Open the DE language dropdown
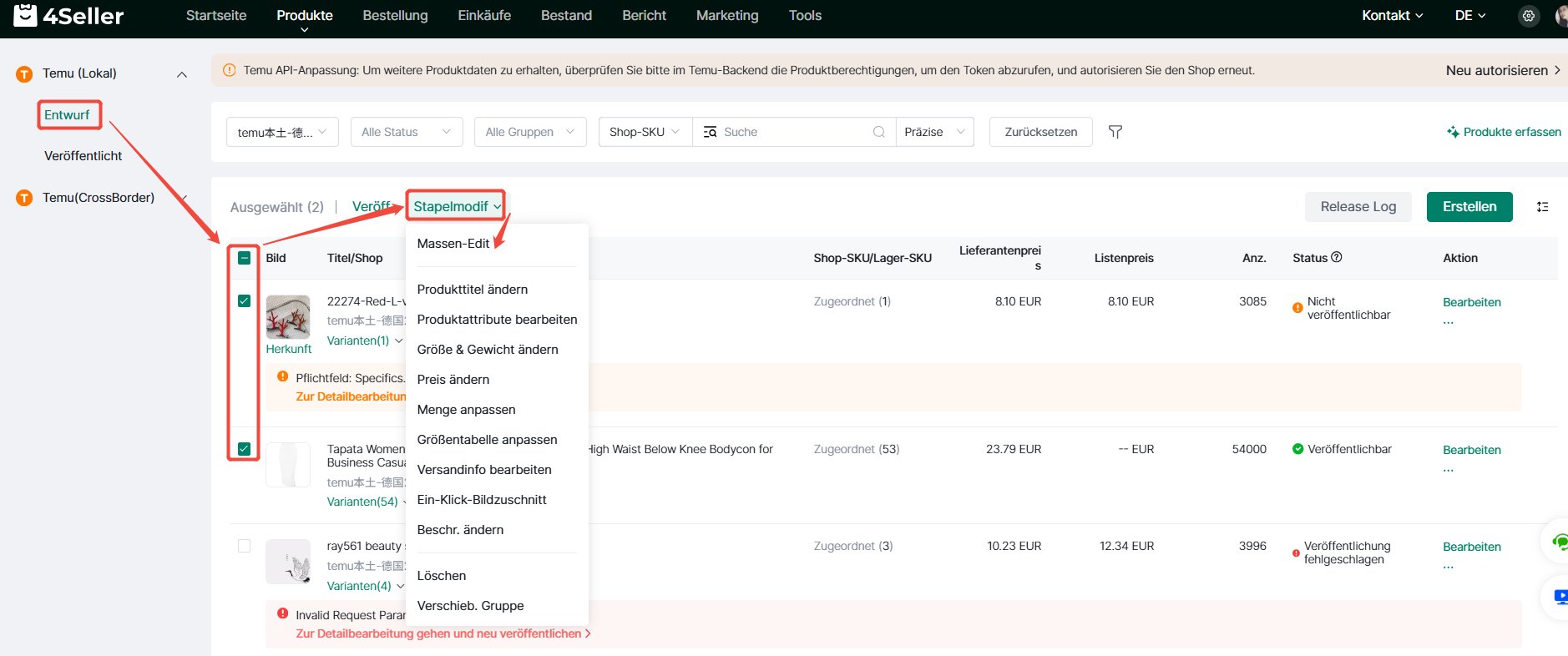The height and width of the screenshot is (656, 1568). (1470, 16)
